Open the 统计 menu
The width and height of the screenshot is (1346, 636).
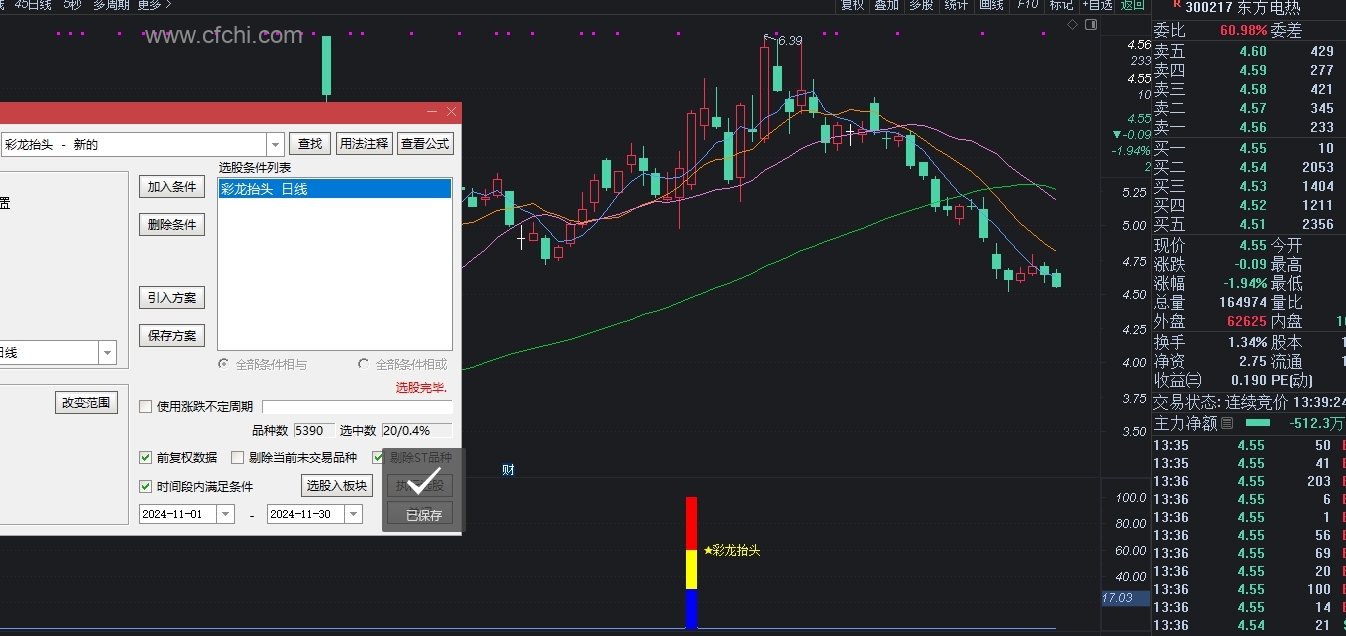(956, 5)
